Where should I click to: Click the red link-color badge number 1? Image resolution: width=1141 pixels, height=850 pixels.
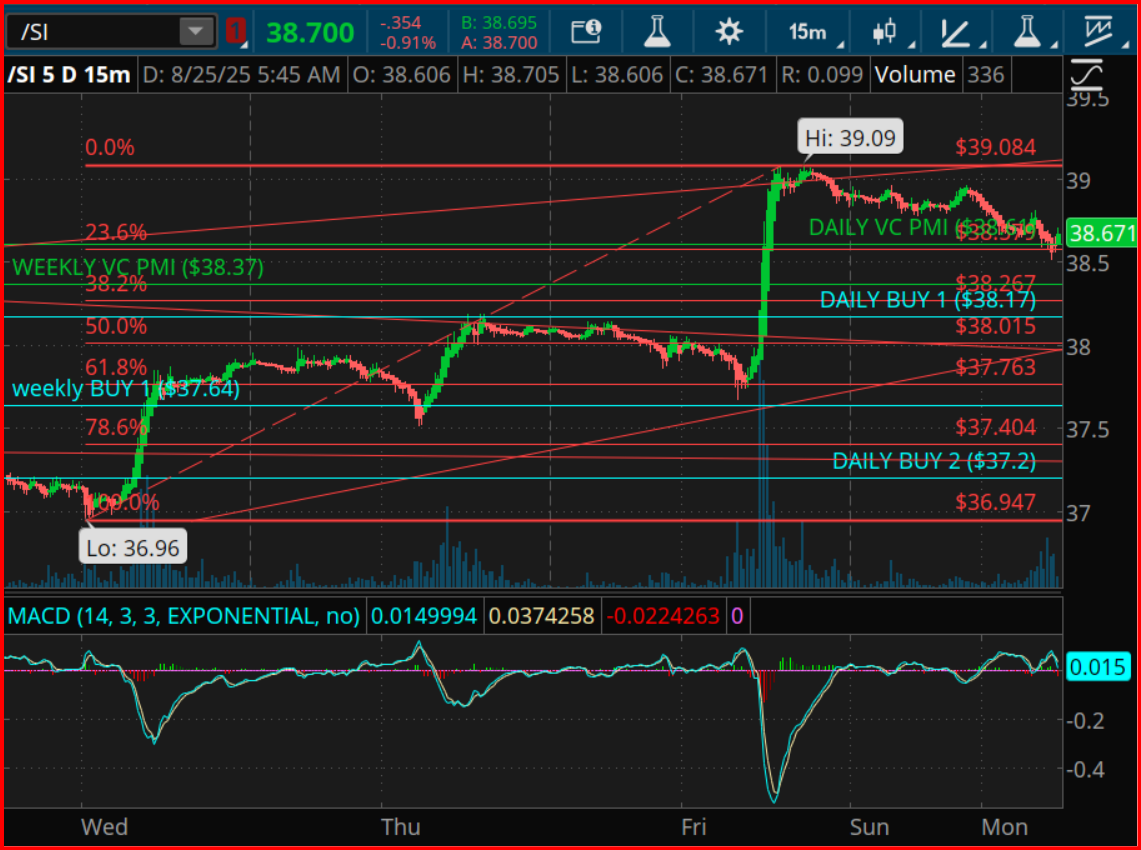pyautogui.click(x=235, y=31)
